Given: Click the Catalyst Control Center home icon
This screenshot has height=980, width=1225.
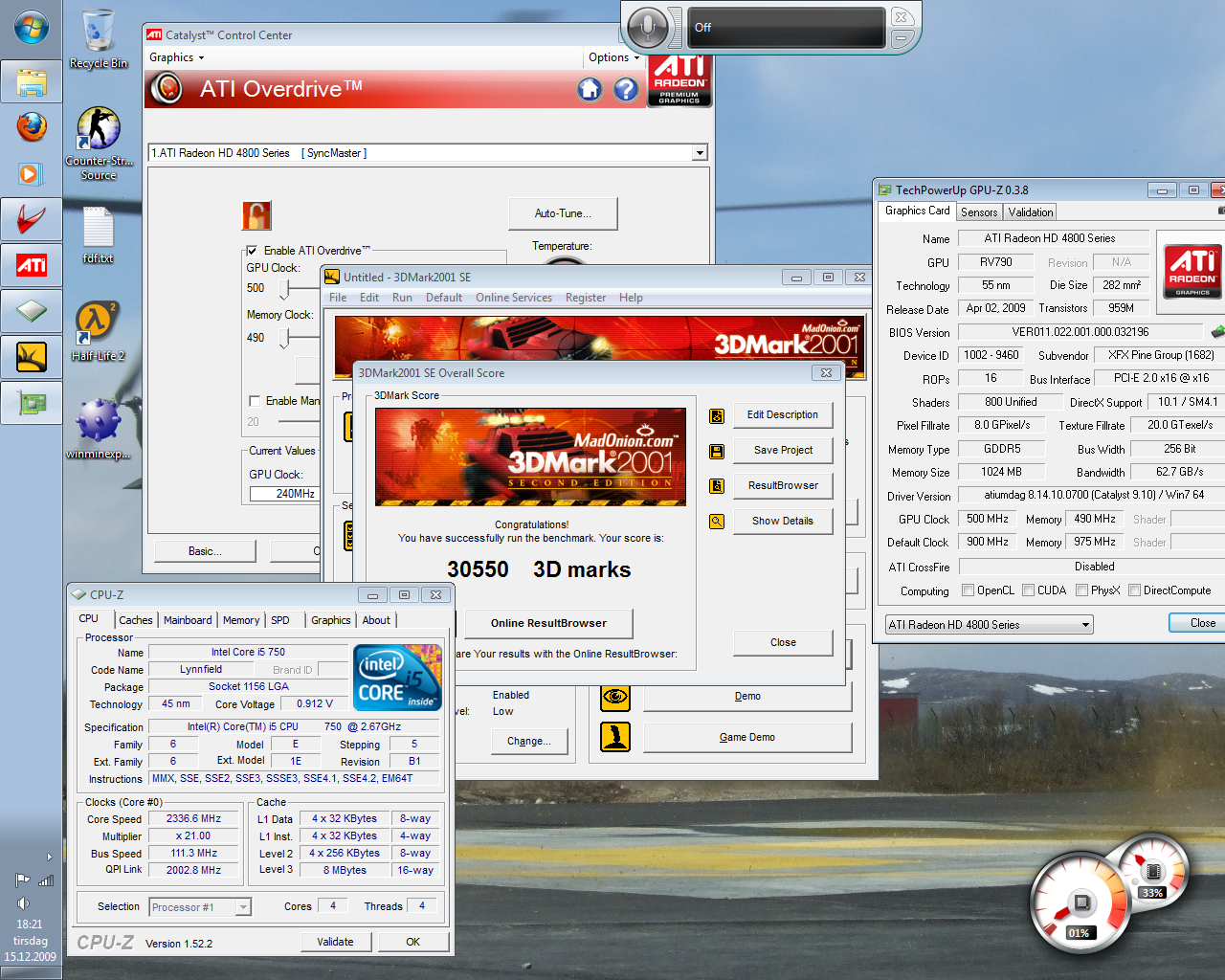Looking at the screenshot, I should click(590, 89).
